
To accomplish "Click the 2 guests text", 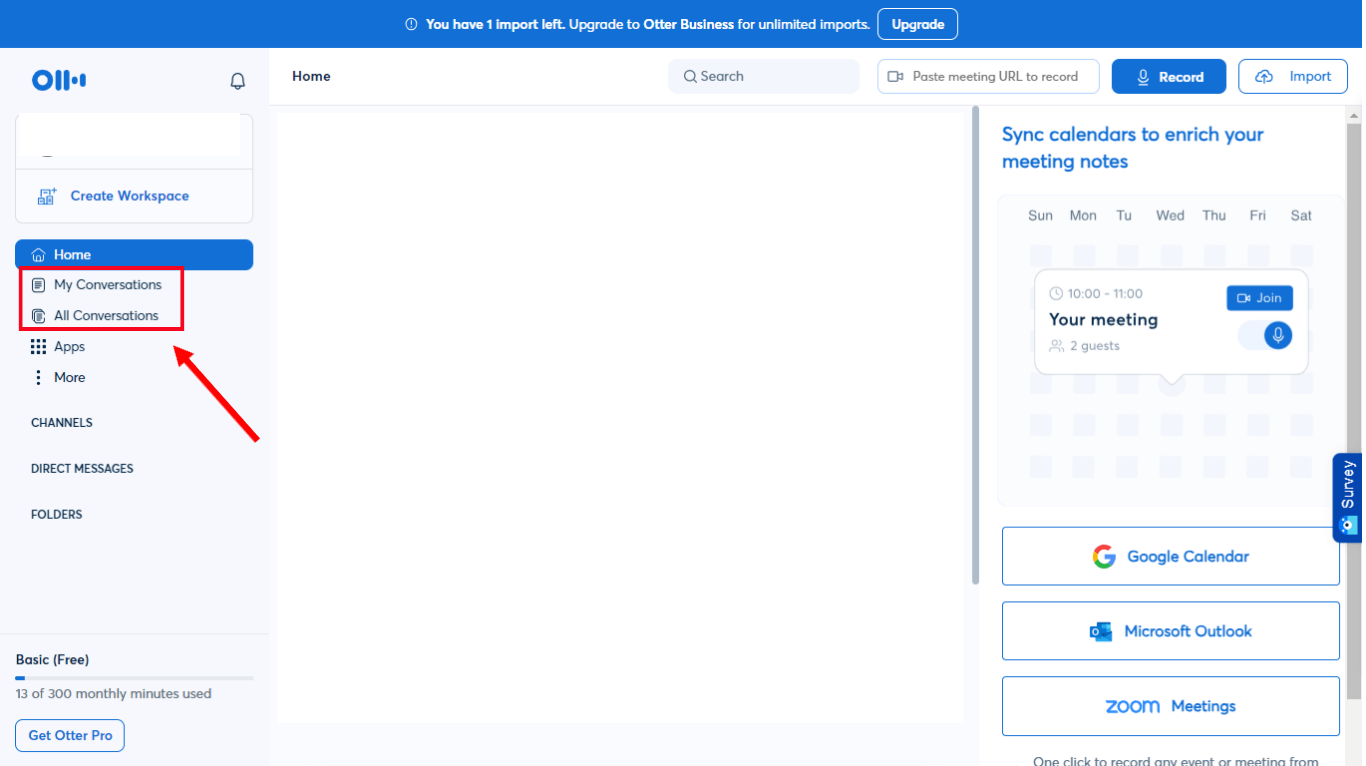I will coord(1095,346).
